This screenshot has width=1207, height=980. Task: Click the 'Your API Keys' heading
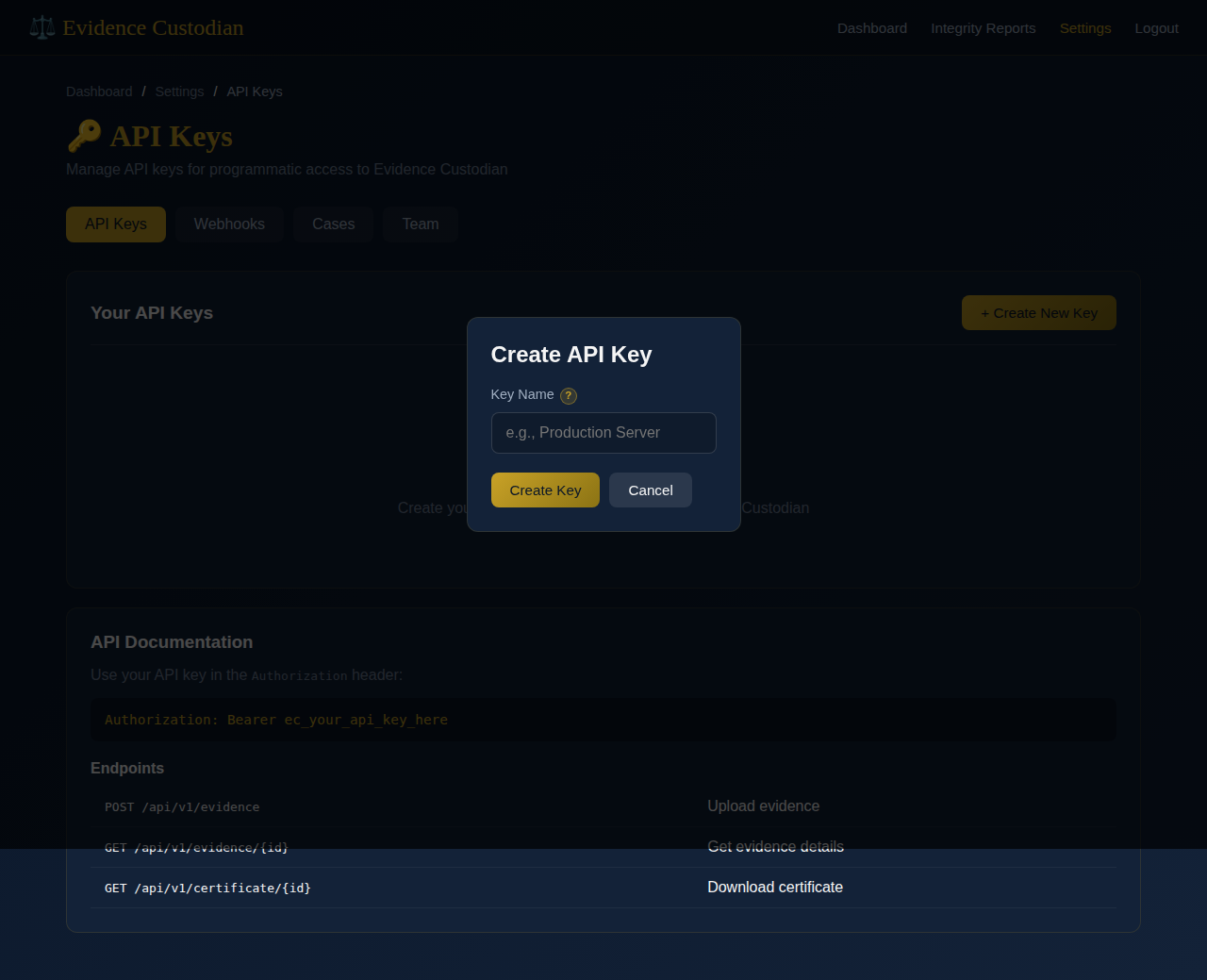click(152, 313)
